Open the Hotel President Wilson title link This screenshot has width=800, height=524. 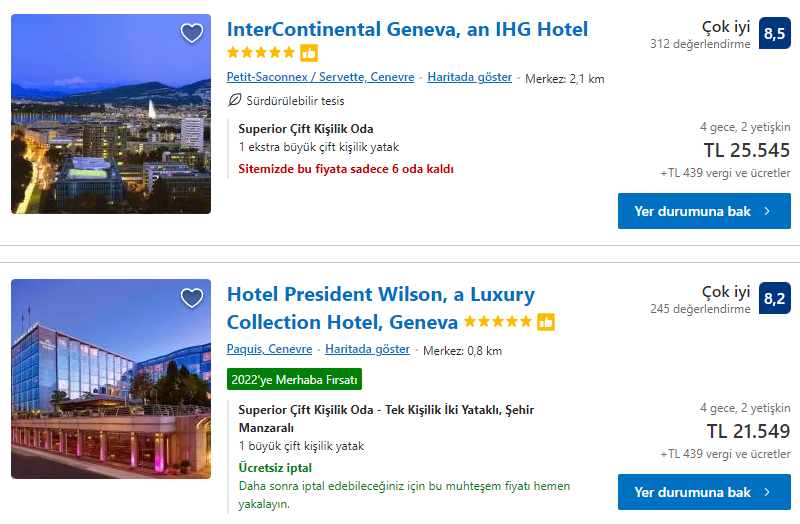pyautogui.click(x=380, y=295)
